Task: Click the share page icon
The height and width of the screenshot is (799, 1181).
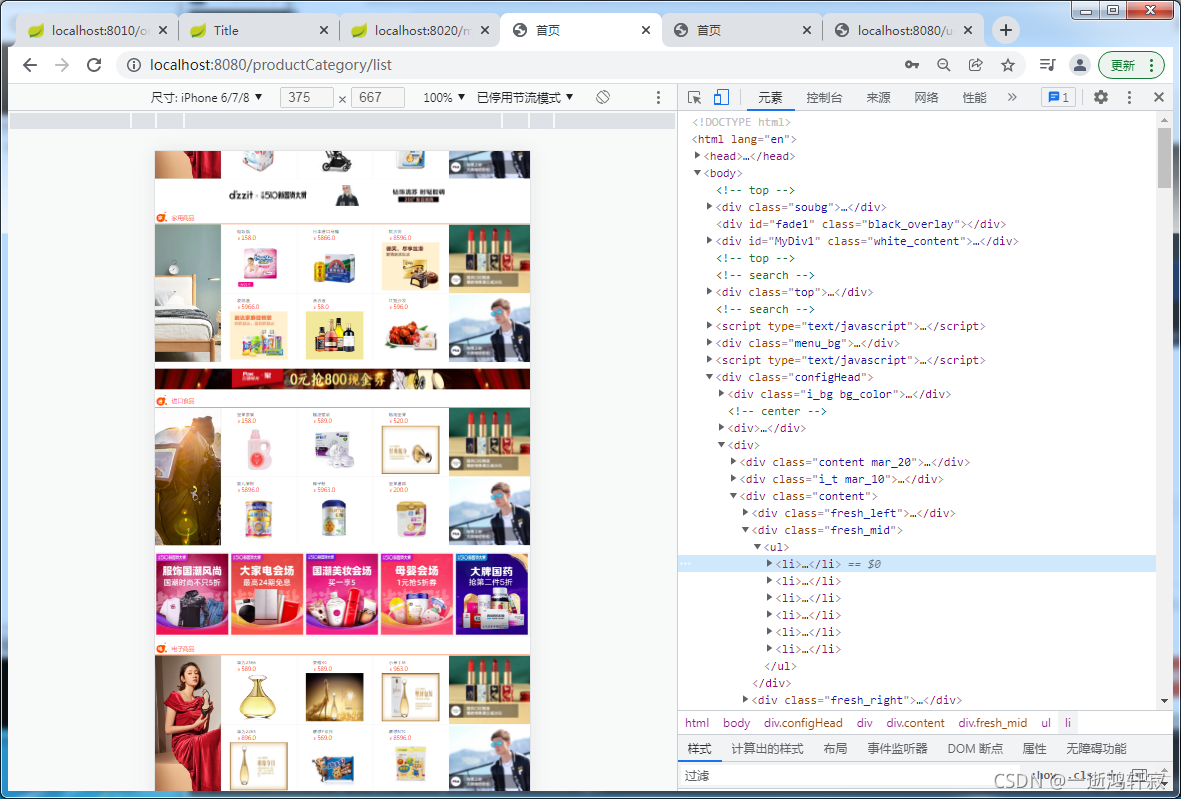Action: (975, 65)
